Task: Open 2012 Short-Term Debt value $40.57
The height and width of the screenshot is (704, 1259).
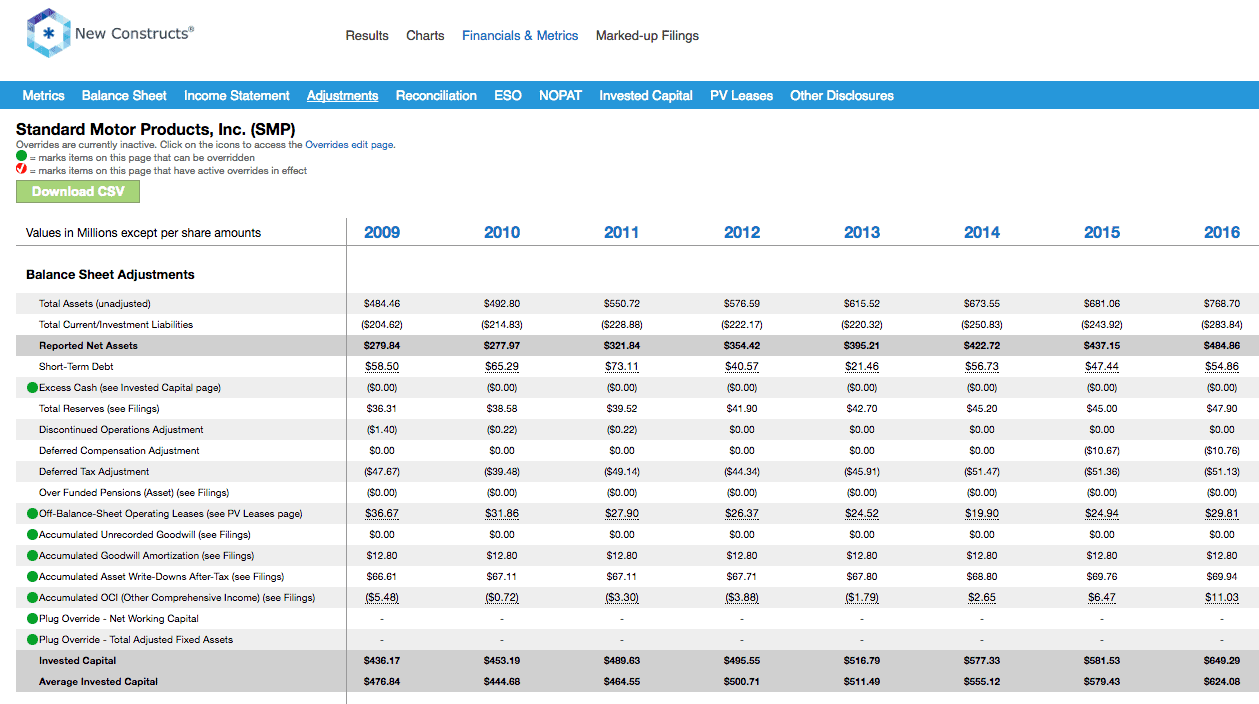Action: pyautogui.click(x=742, y=367)
